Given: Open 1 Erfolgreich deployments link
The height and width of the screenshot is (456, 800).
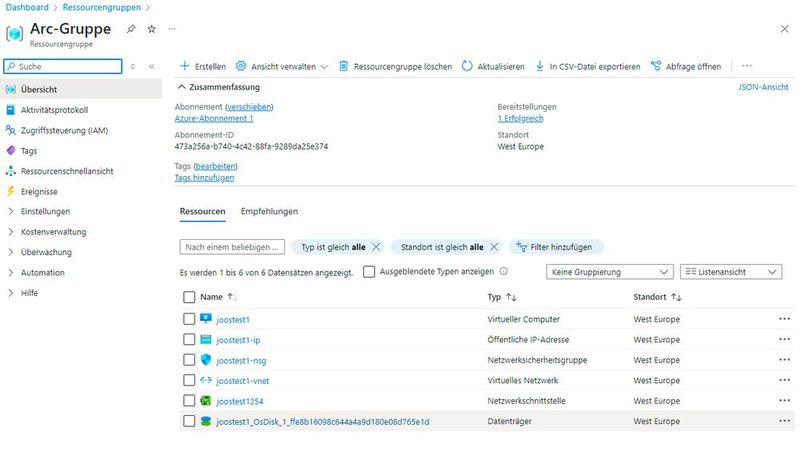Looking at the screenshot, I should click(x=520, y=118).
